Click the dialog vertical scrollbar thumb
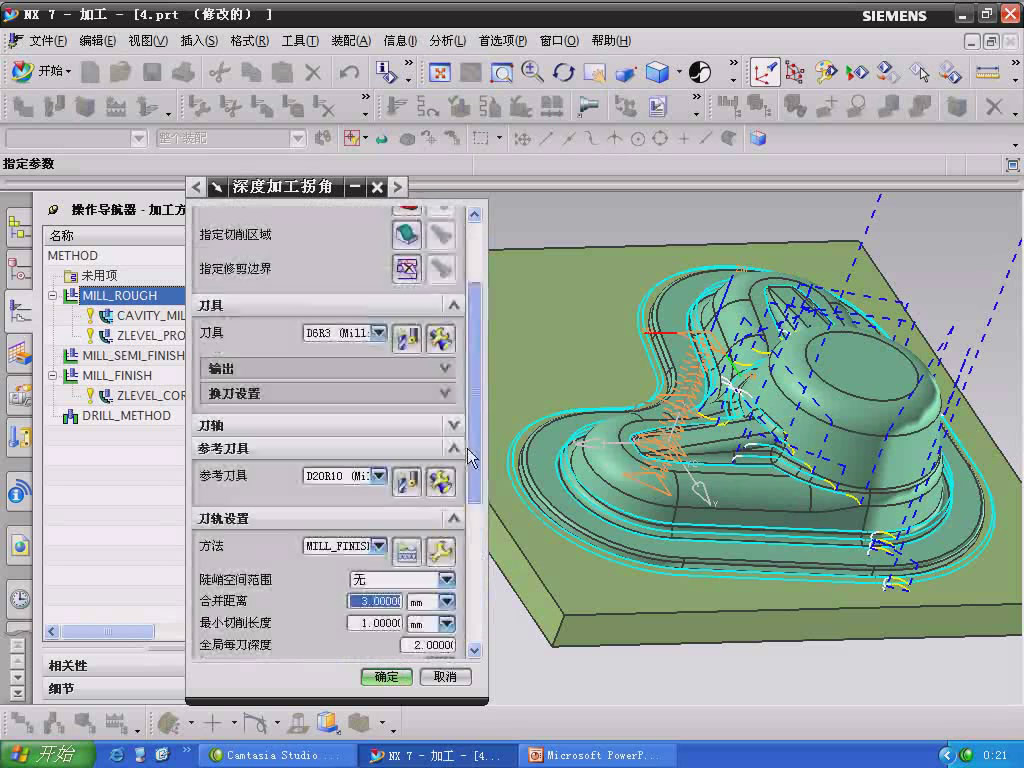The width and height of the screenshot is (1024, 768). tap(475, 392)
